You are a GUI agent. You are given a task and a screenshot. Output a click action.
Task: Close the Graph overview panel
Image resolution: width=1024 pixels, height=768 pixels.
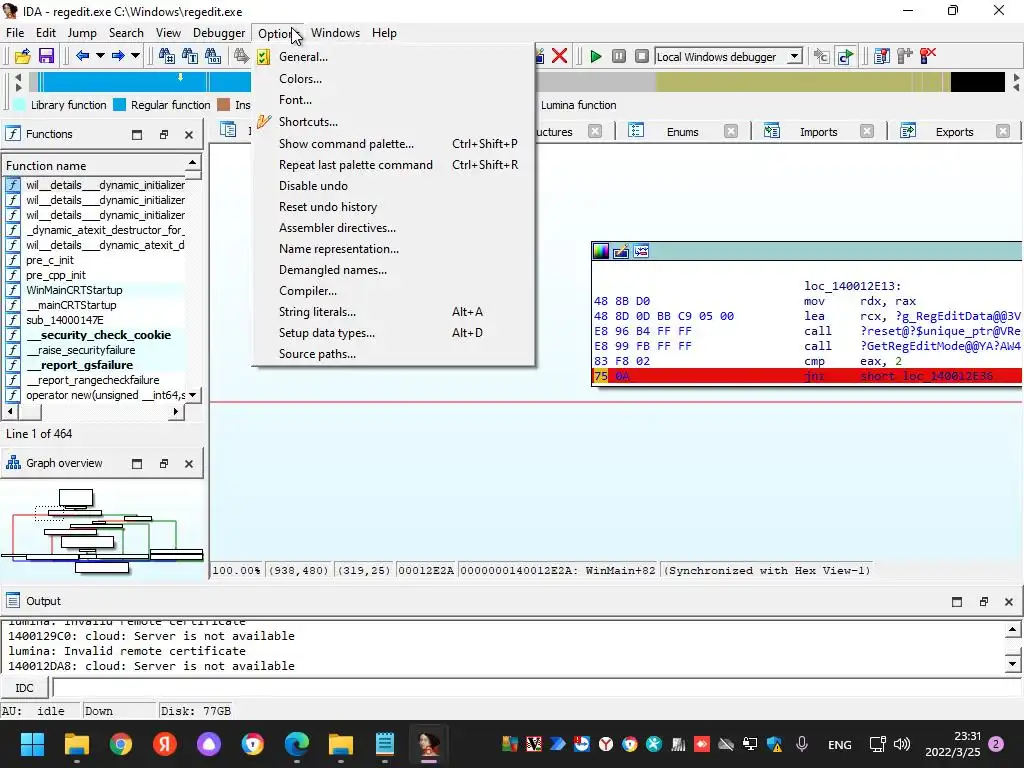tap(189, 464)
